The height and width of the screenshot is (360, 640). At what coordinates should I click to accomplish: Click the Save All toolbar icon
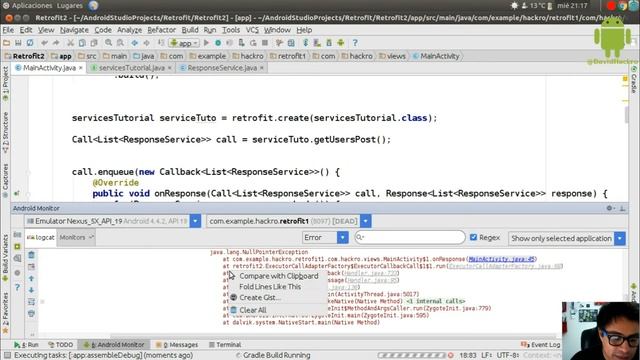click(18, 43)
